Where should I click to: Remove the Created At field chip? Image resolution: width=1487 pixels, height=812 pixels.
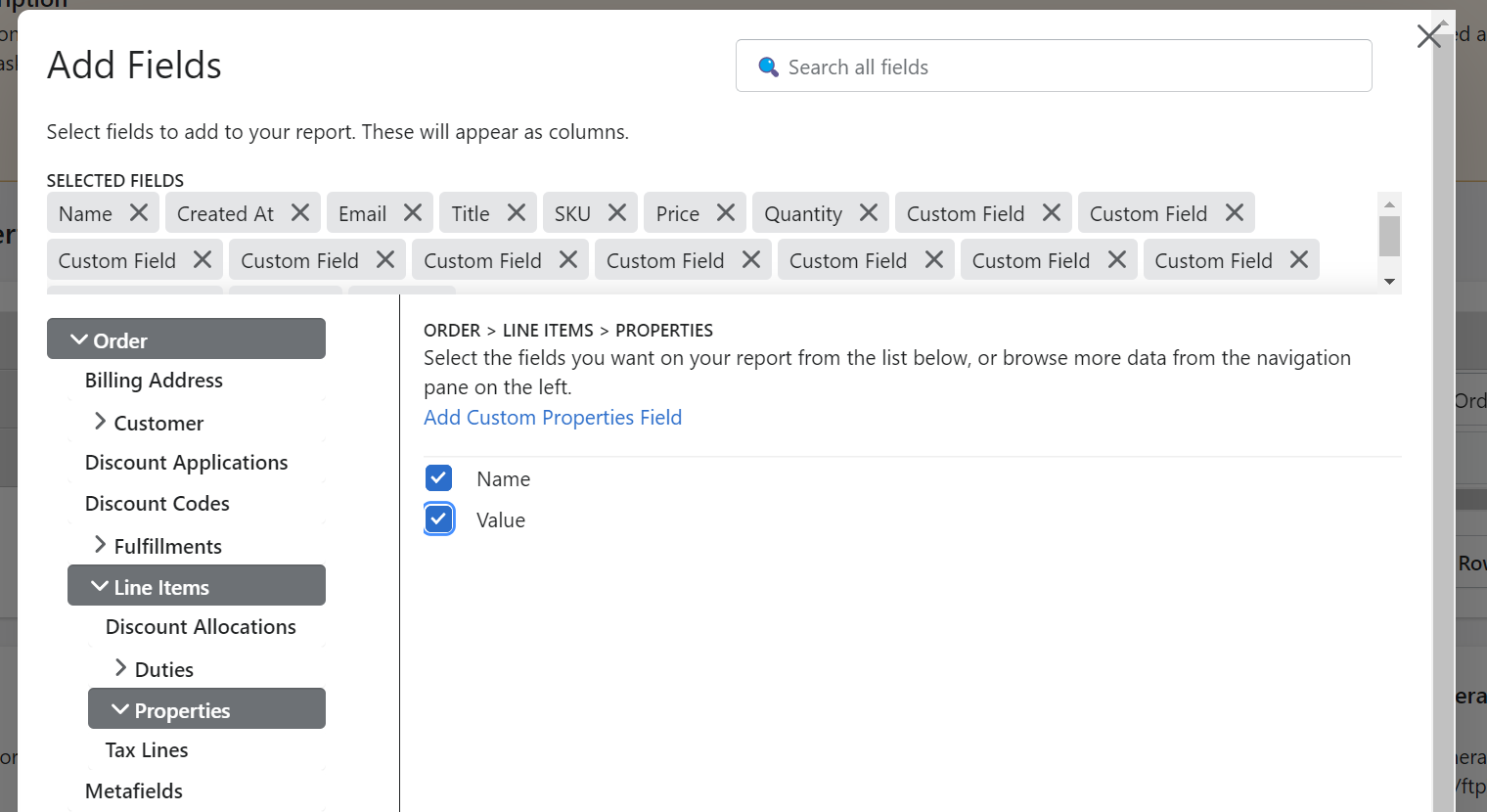coord(300,212)
